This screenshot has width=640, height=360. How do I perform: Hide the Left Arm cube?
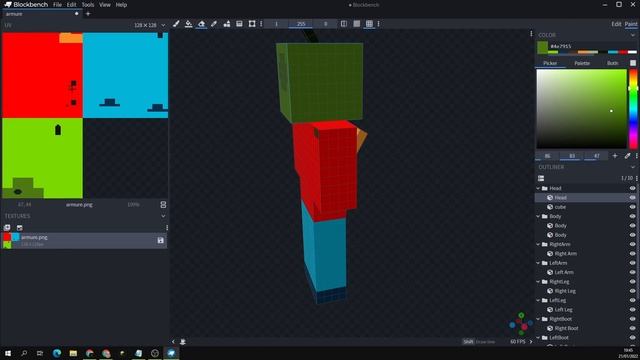[x=632, y=272]
